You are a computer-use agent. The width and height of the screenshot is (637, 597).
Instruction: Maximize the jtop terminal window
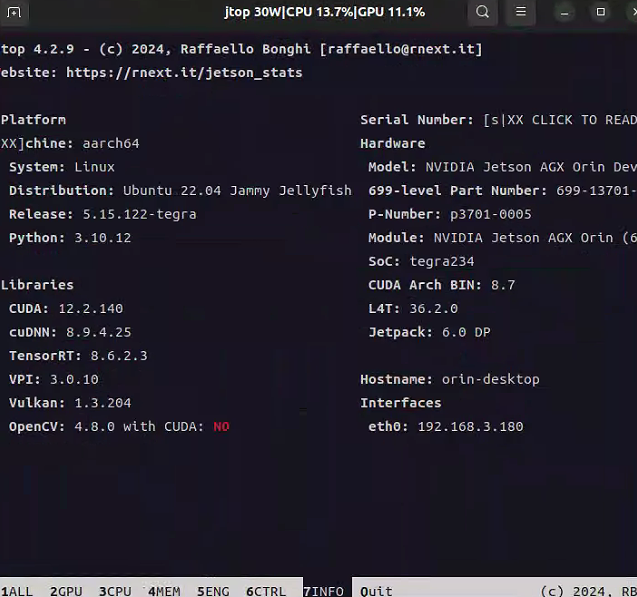tap(600, 12)
